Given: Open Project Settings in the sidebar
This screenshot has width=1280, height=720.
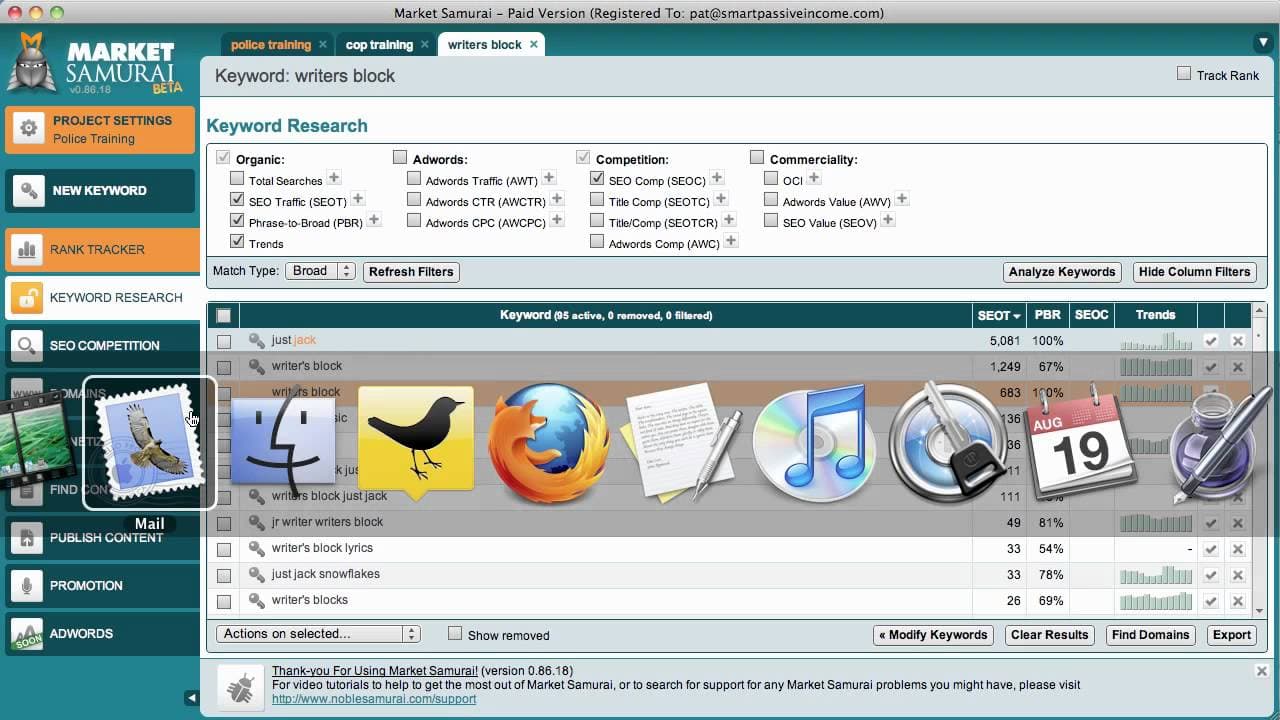Looking at the screenshot, I should pos(100,129).
